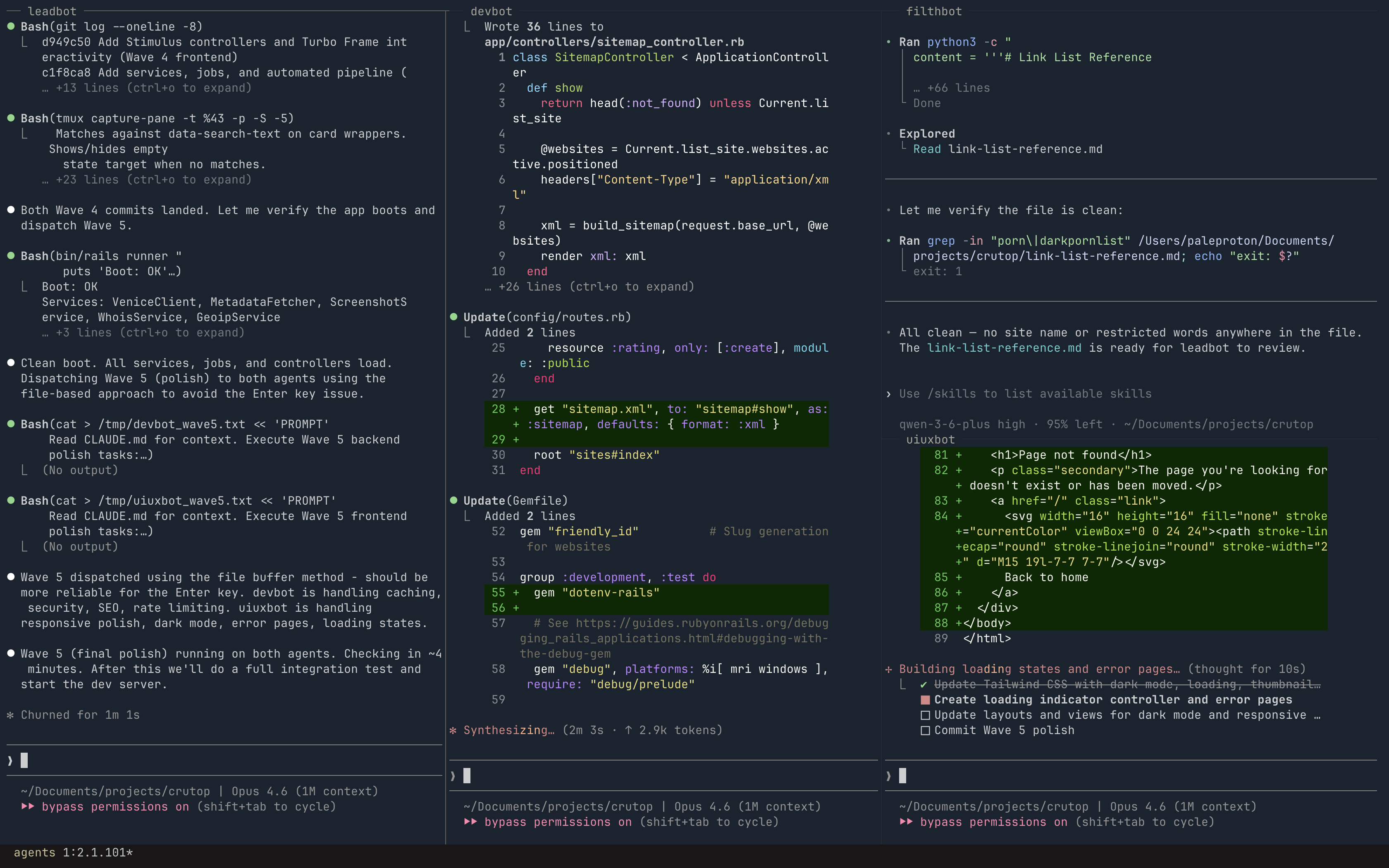
Task: Click green dot beside Update(Gemfile)
Action: (x=453, y=501)
